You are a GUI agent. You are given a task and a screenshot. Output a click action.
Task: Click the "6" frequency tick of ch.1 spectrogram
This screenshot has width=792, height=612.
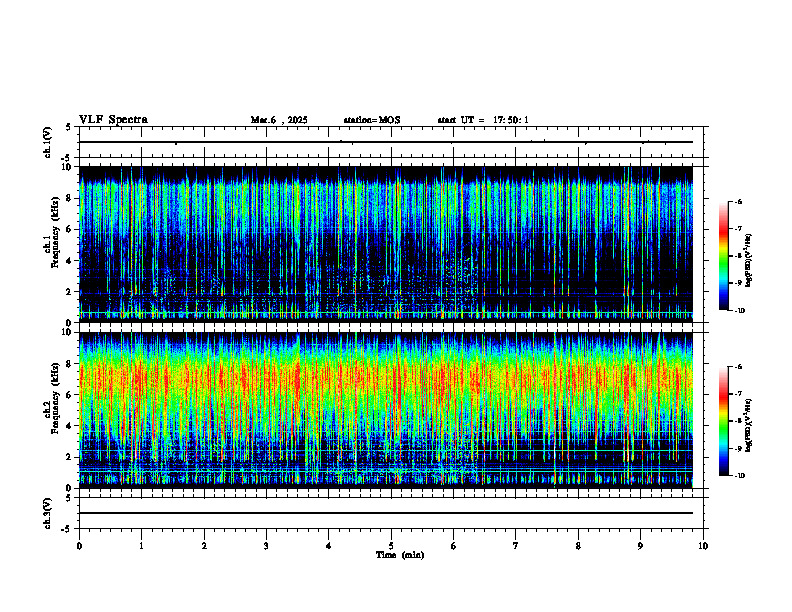(71, 229)
